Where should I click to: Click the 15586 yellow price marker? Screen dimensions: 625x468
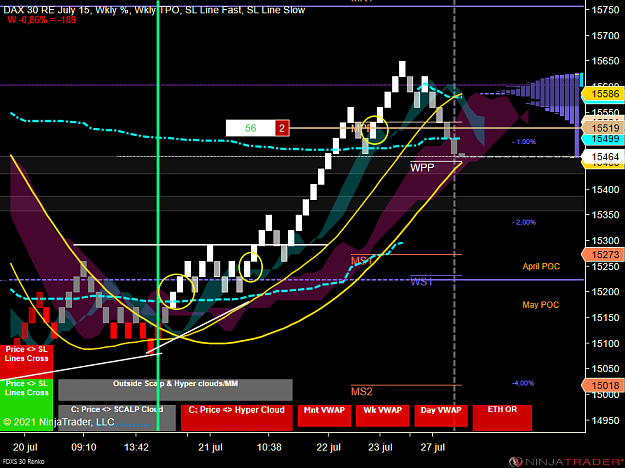[603, 94]
